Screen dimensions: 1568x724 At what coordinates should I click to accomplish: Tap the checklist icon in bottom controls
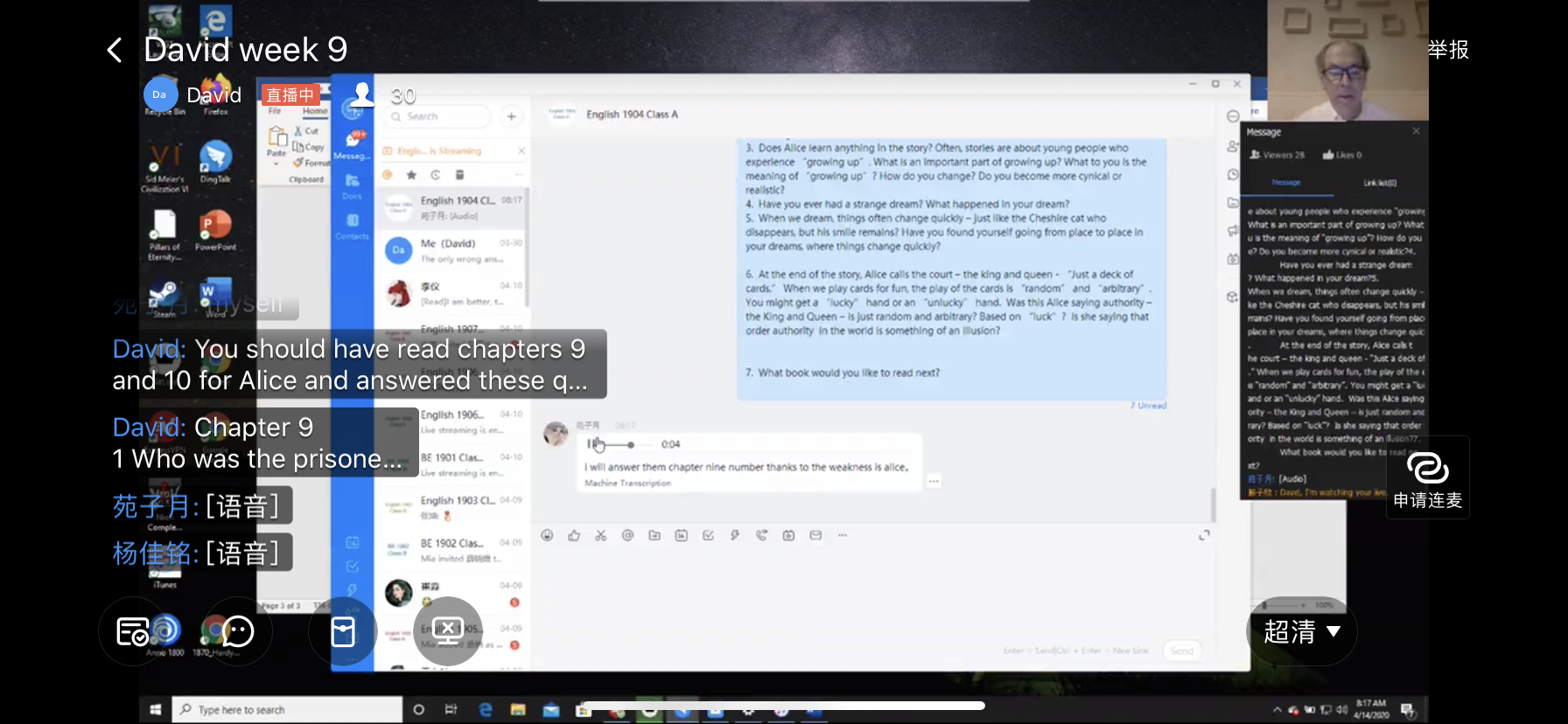pos(133,631)
